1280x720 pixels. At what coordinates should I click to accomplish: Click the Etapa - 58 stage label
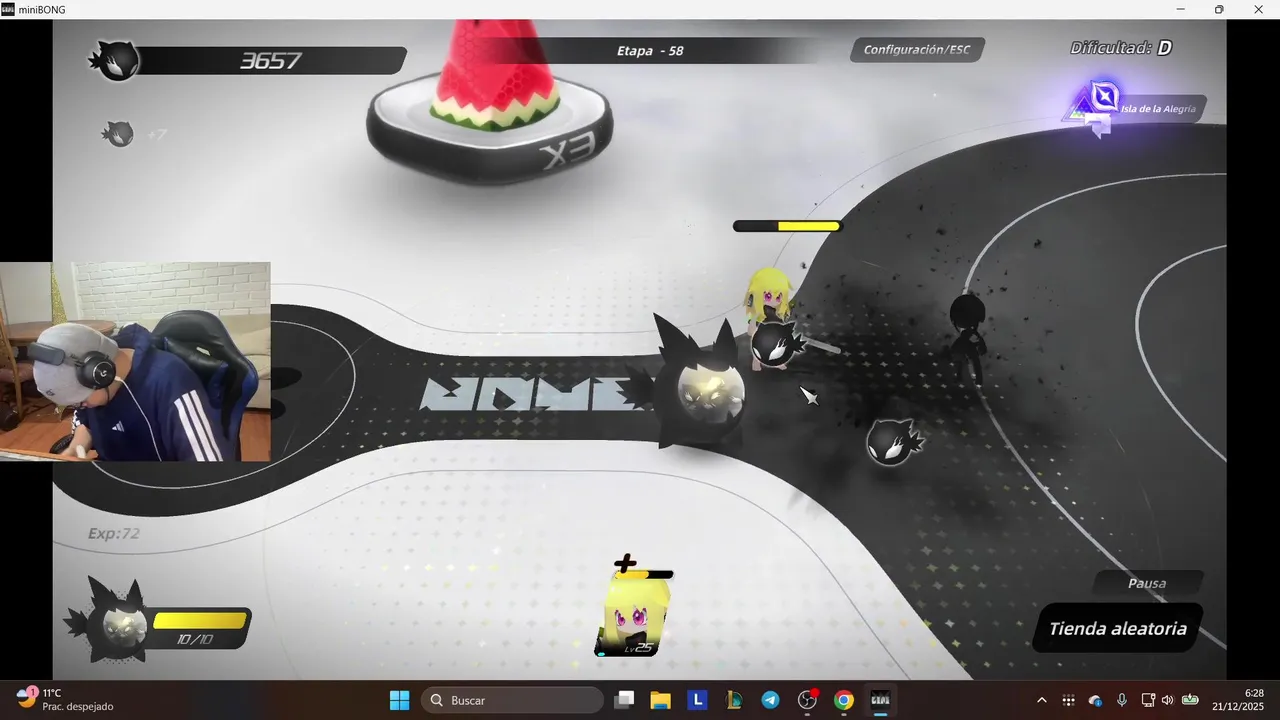coord(650,50)
